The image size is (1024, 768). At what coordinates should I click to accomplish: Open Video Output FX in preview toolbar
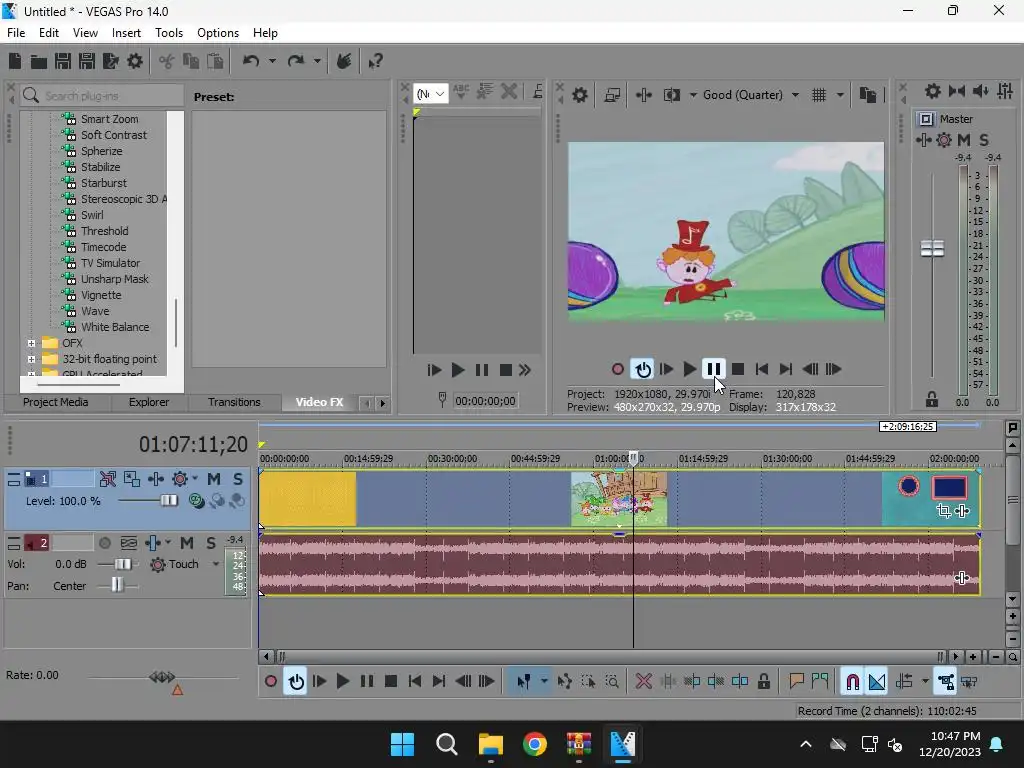(x=643, y=95)
